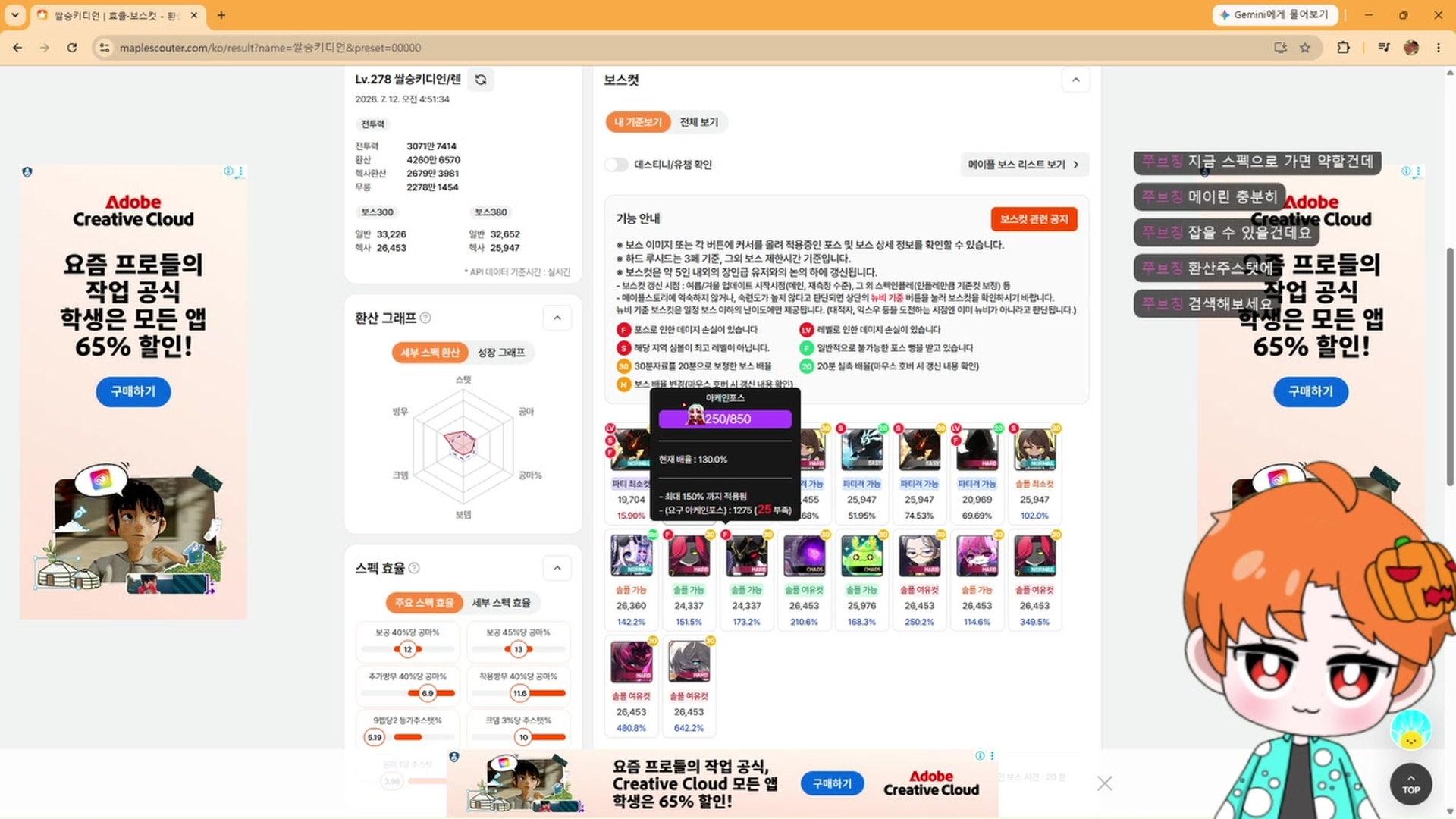The image size is (1456, 819).
Task: Click the 추가방무 40%당 공마% slider
Action: (x=407, y=693)
